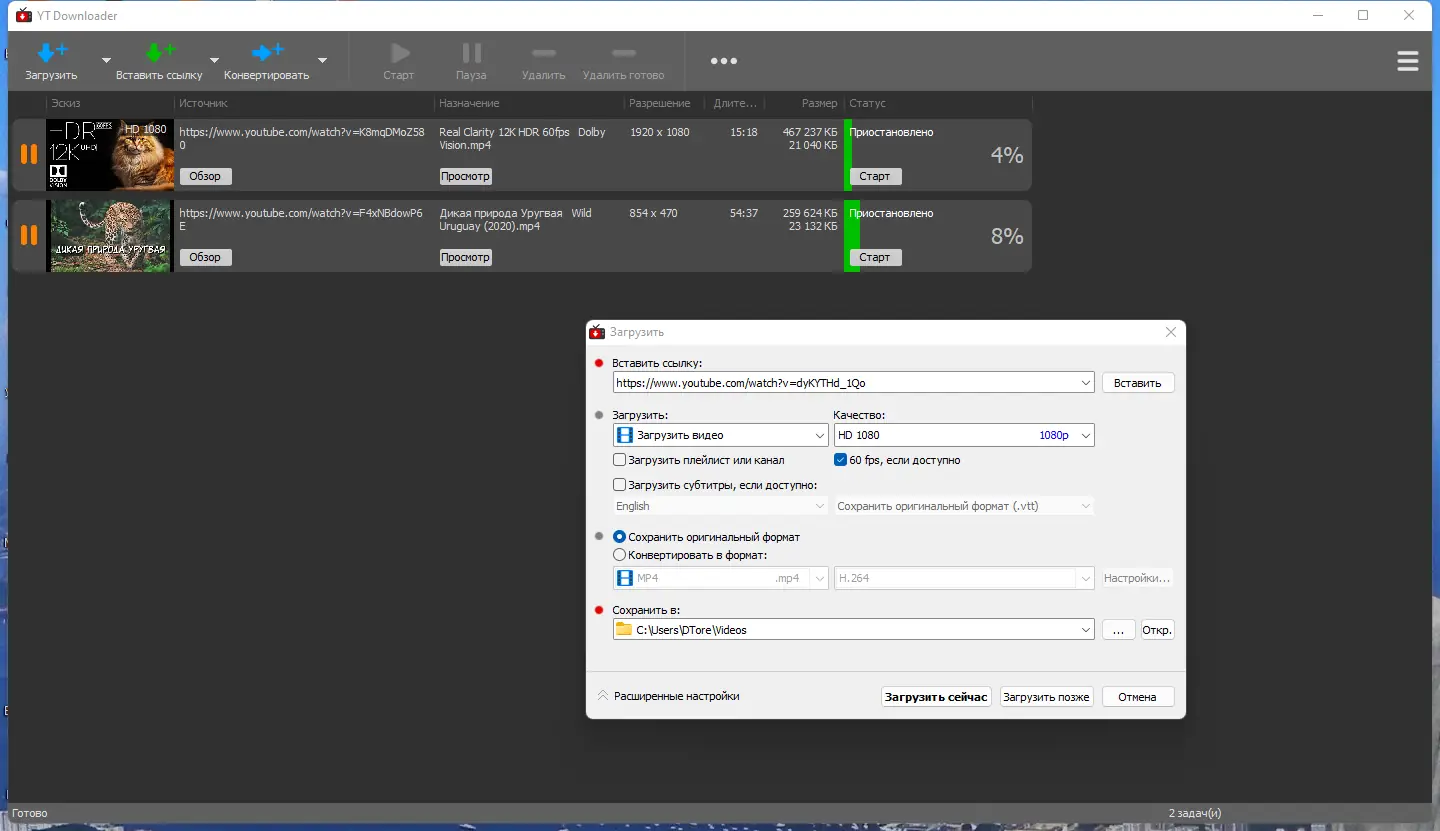Click the Пауза toolbar icon
This screenshot has width=1440, height=831.
pyautogui.click(x=471, y=53)
